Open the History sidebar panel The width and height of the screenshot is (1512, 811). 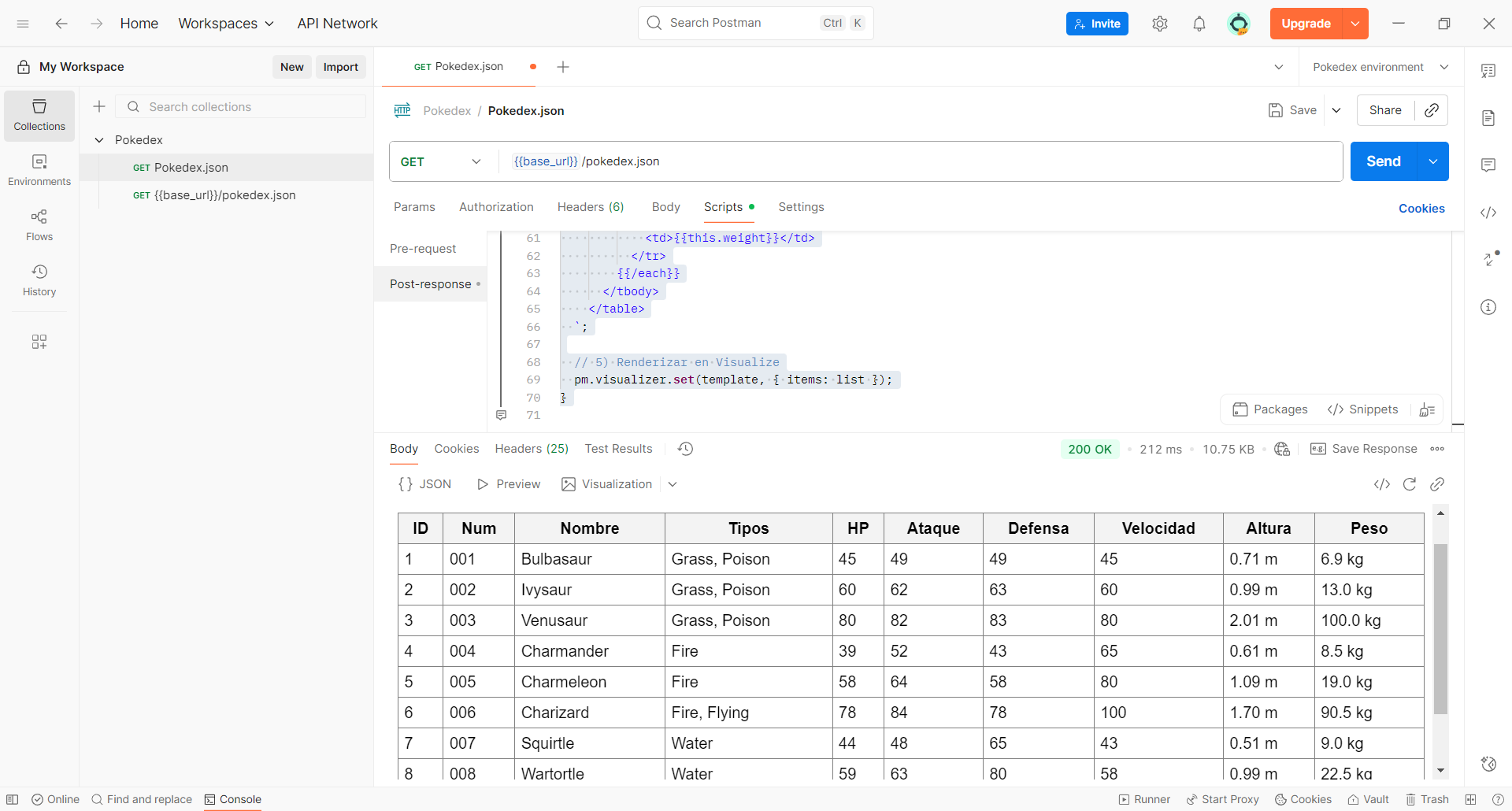click(39, 280)
